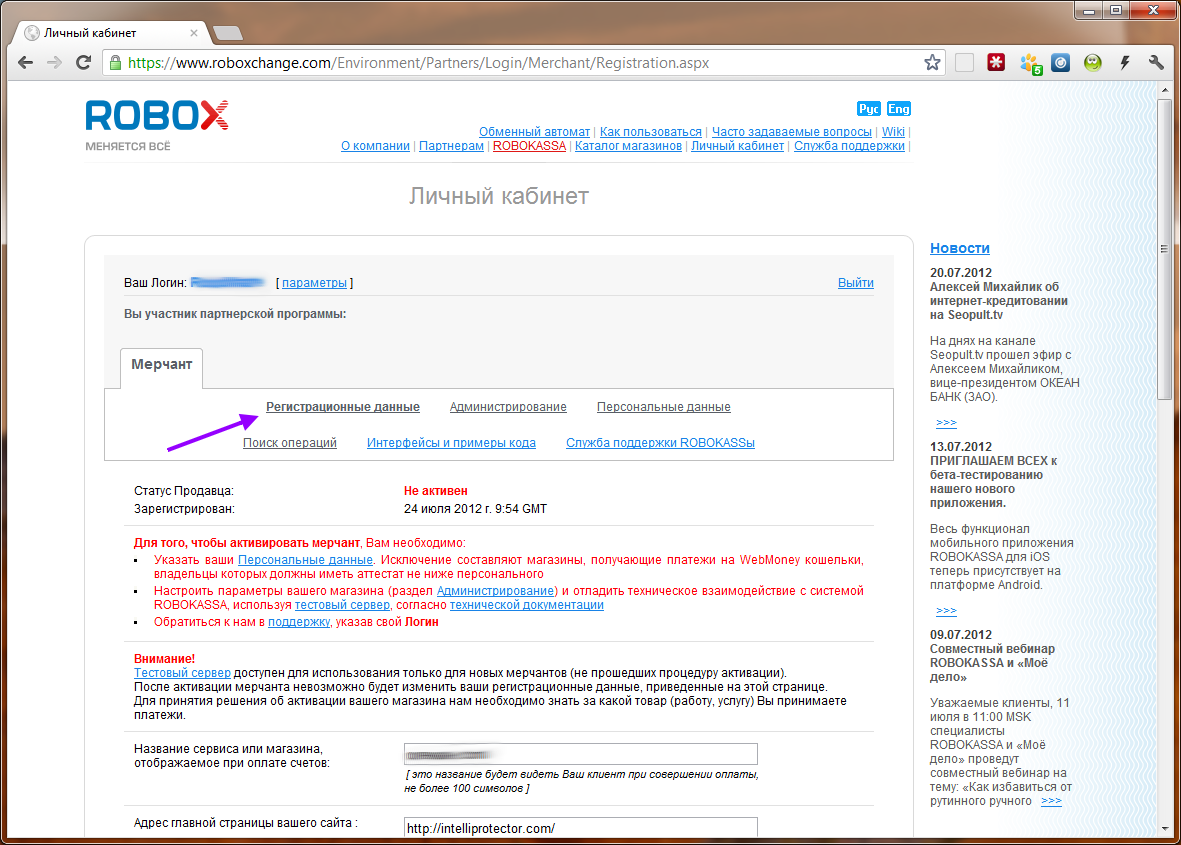Open Каталог магазинов

point(628,146)
